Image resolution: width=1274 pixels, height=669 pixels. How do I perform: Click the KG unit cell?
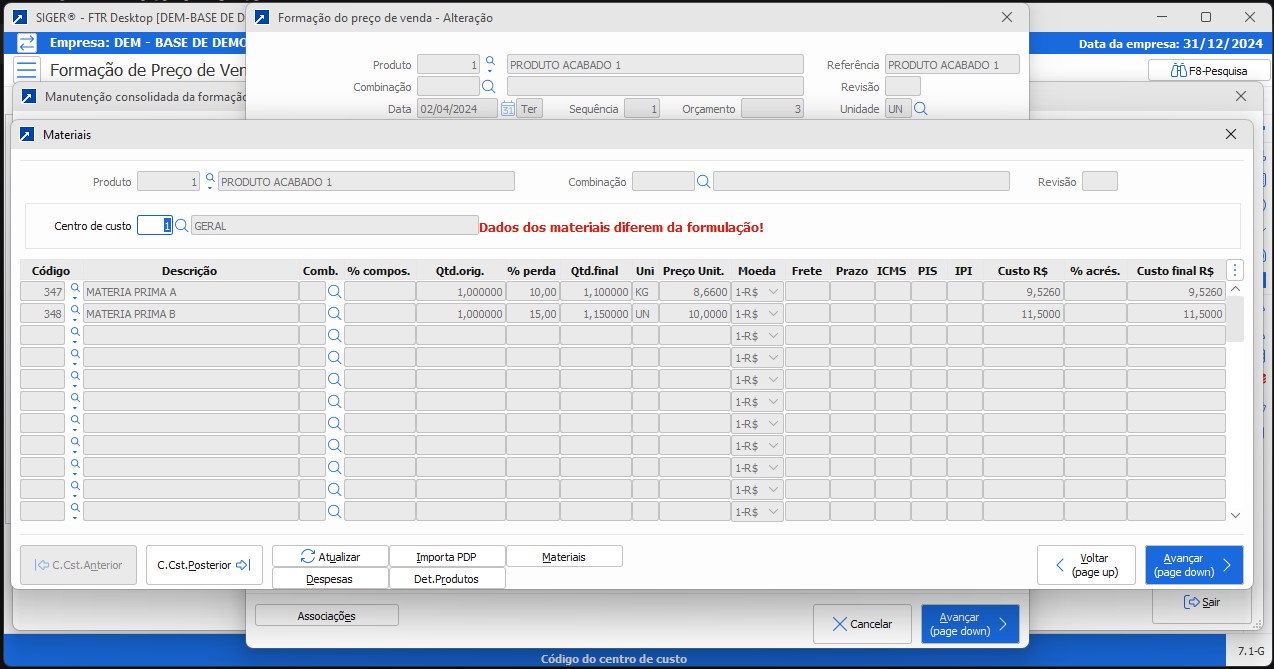coord(645,291)
